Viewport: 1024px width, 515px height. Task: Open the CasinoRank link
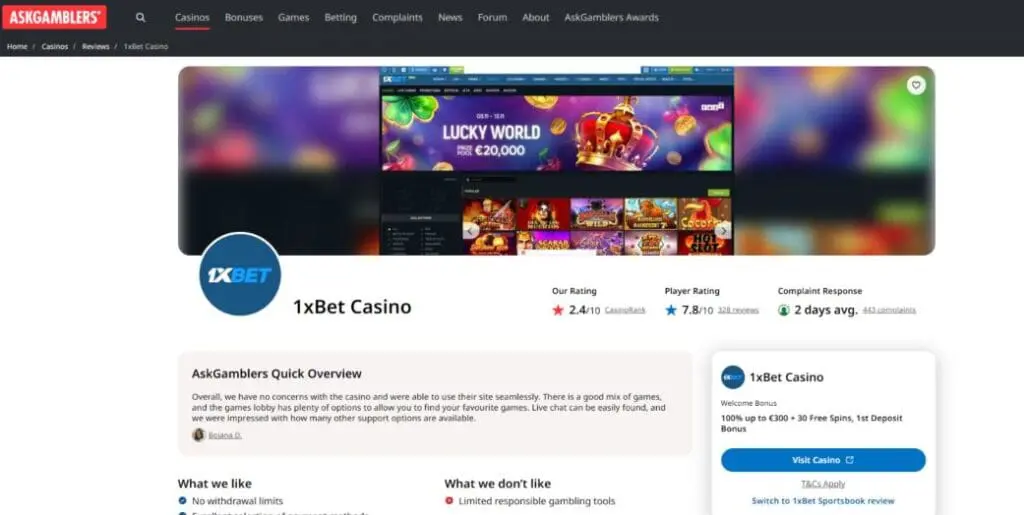pos(625,310)
